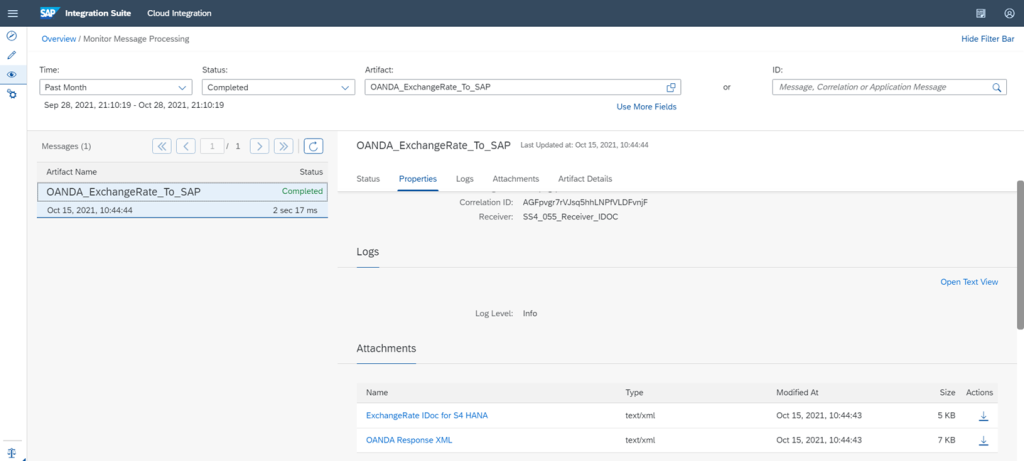
Task: Click the 5 KB size cell
Action: (x=946, y=415)
